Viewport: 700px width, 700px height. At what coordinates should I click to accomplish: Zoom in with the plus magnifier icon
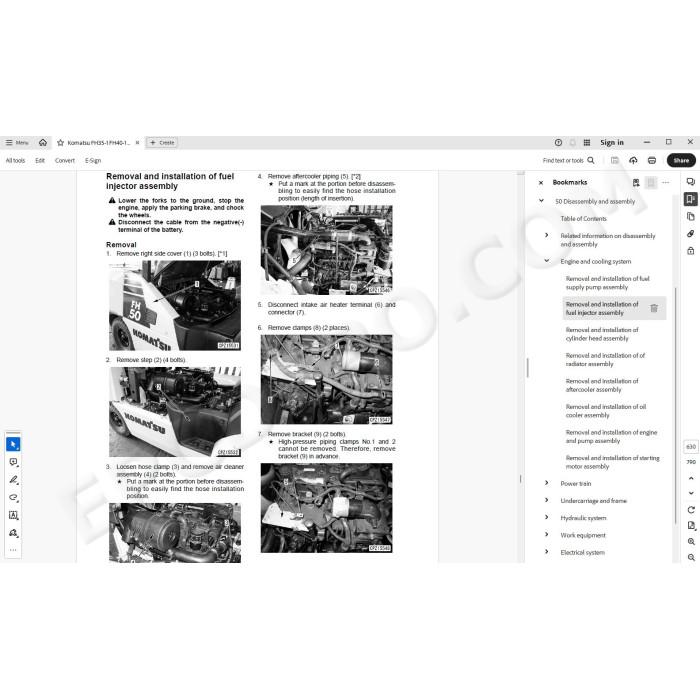pyautogui.click(x=691, y=542)
